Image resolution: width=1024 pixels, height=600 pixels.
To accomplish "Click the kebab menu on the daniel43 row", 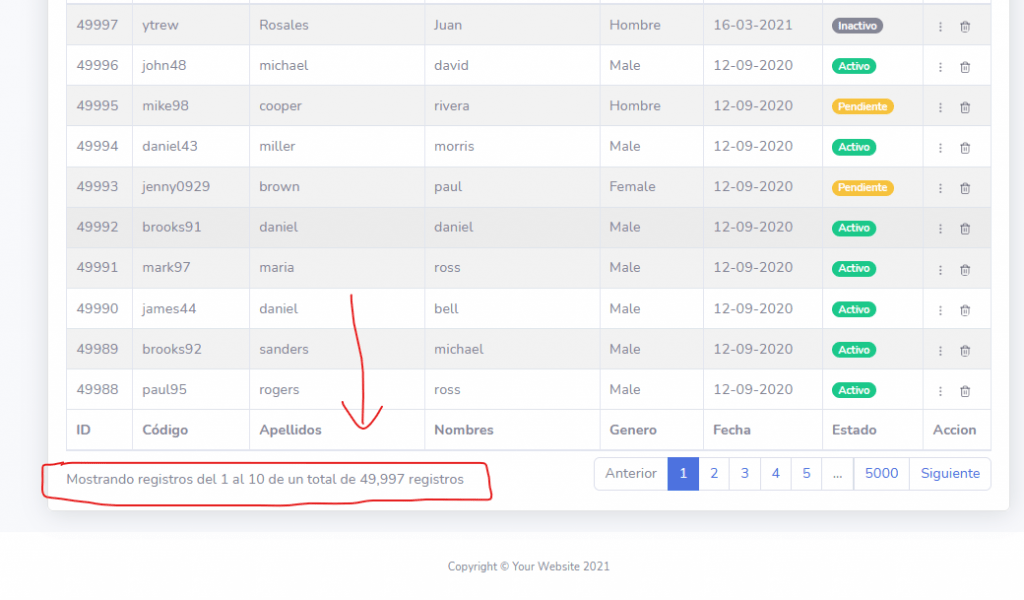I will coord(940,147).
